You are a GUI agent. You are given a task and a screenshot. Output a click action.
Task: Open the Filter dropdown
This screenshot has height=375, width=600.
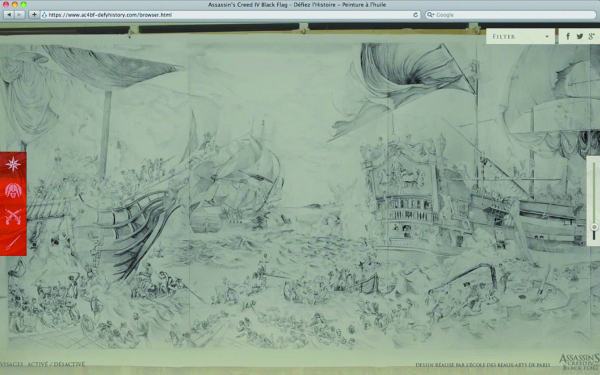520,36
